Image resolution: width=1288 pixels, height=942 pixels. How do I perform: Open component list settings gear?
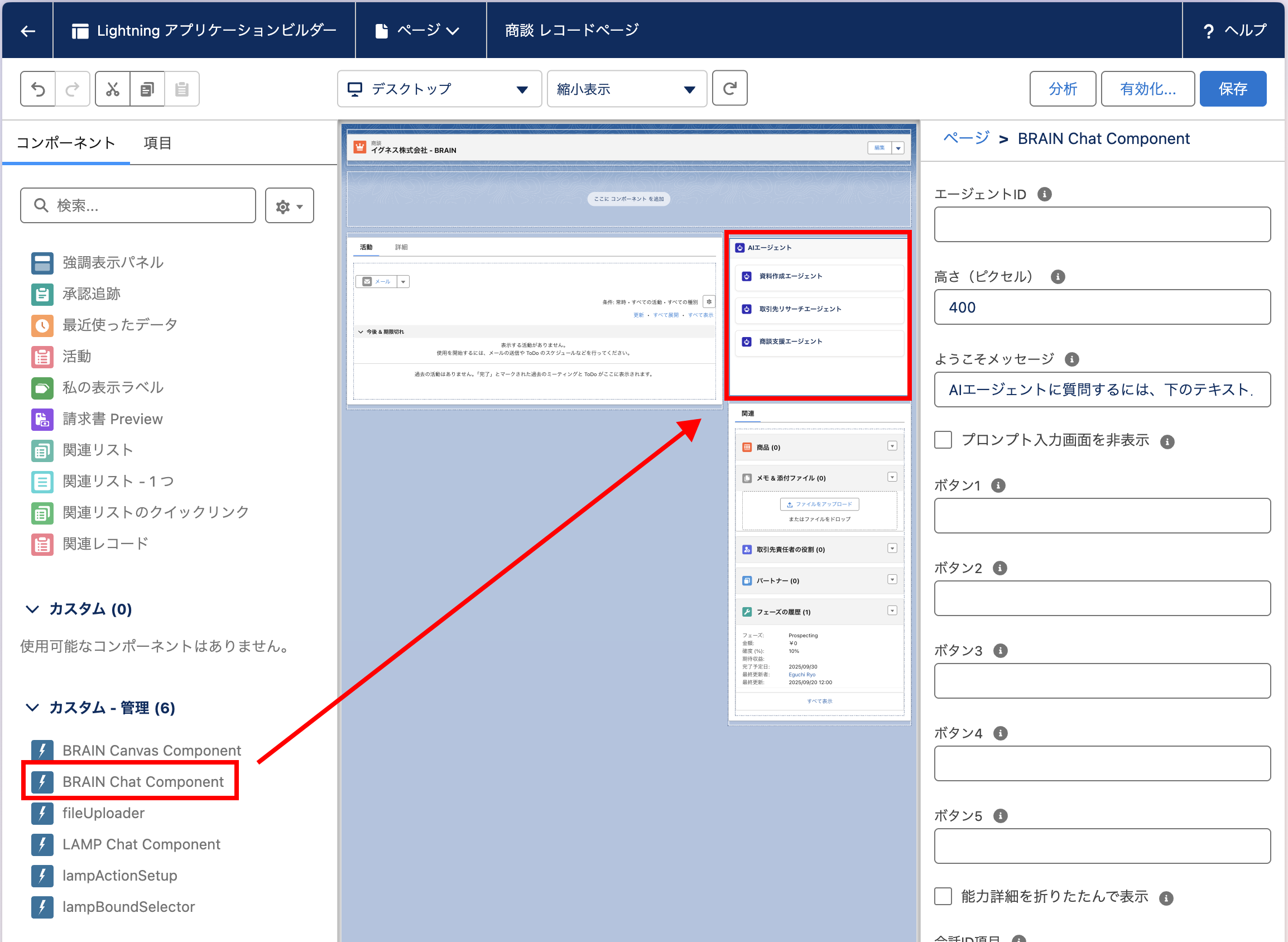289,206
